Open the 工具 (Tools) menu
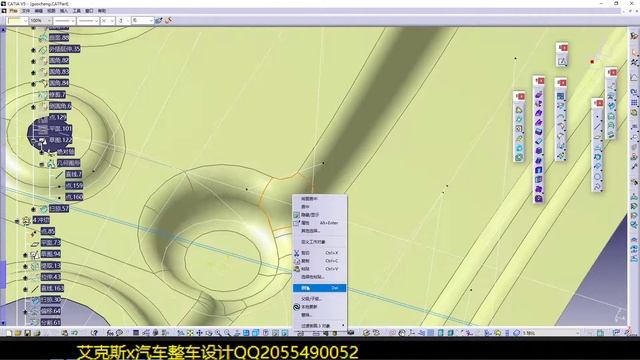 click(76, 11)
